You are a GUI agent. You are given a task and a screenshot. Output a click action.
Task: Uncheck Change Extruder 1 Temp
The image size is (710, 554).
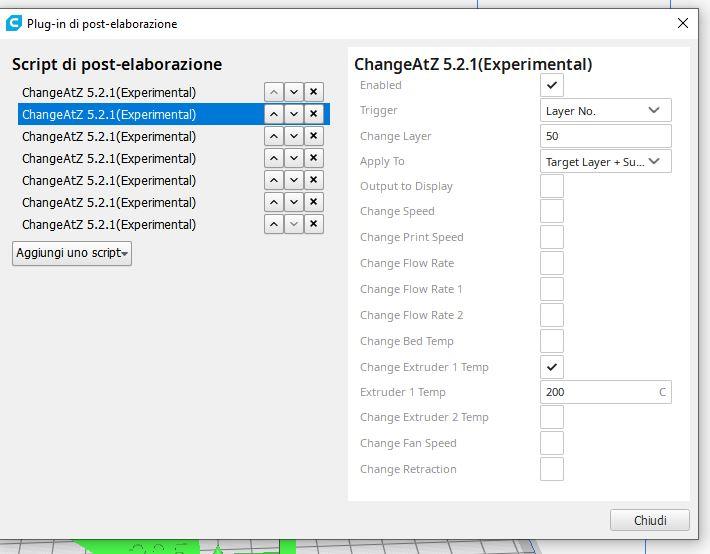552,367
